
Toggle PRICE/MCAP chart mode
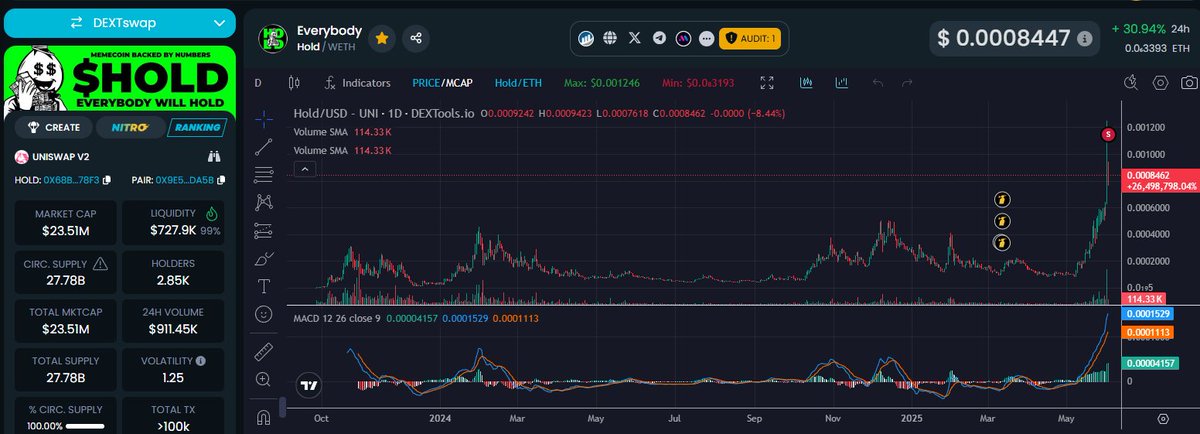tap(443, 82)
